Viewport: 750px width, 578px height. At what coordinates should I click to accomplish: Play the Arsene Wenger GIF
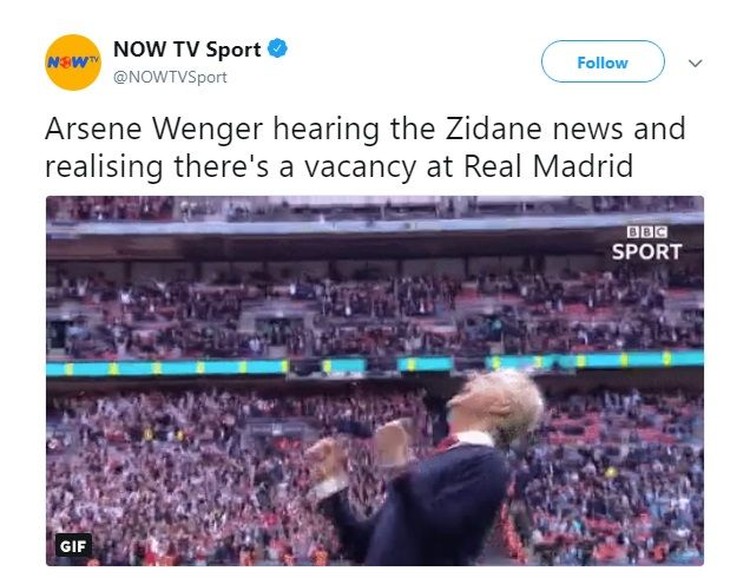click(x=375, y=381)
